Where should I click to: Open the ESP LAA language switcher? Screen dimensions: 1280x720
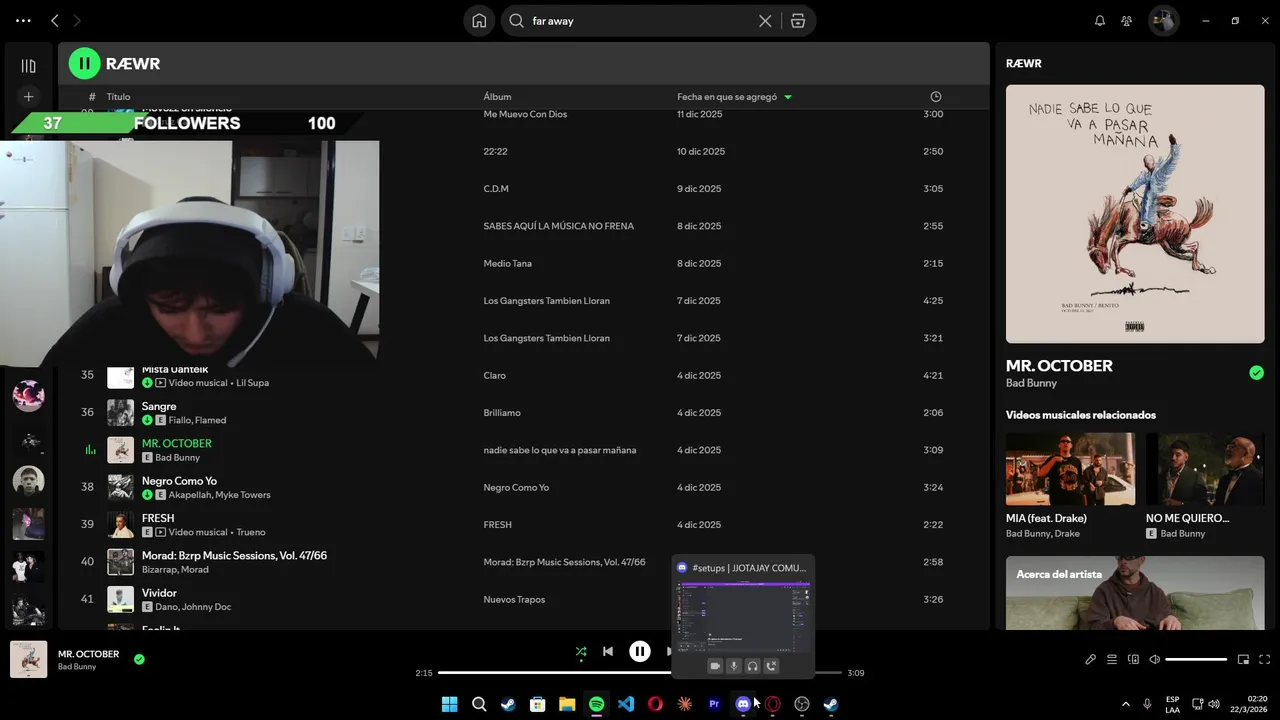pos(1172,704)
